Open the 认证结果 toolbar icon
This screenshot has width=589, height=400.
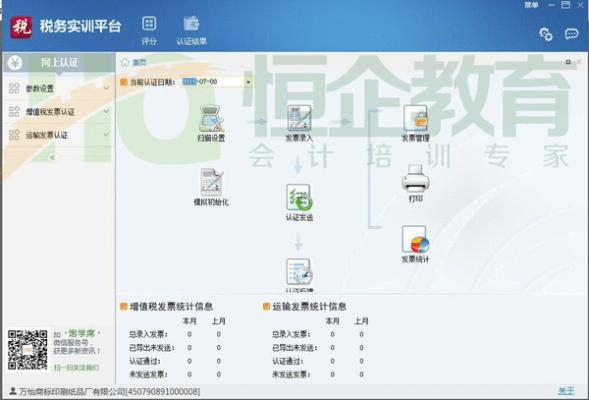point(192,30)
